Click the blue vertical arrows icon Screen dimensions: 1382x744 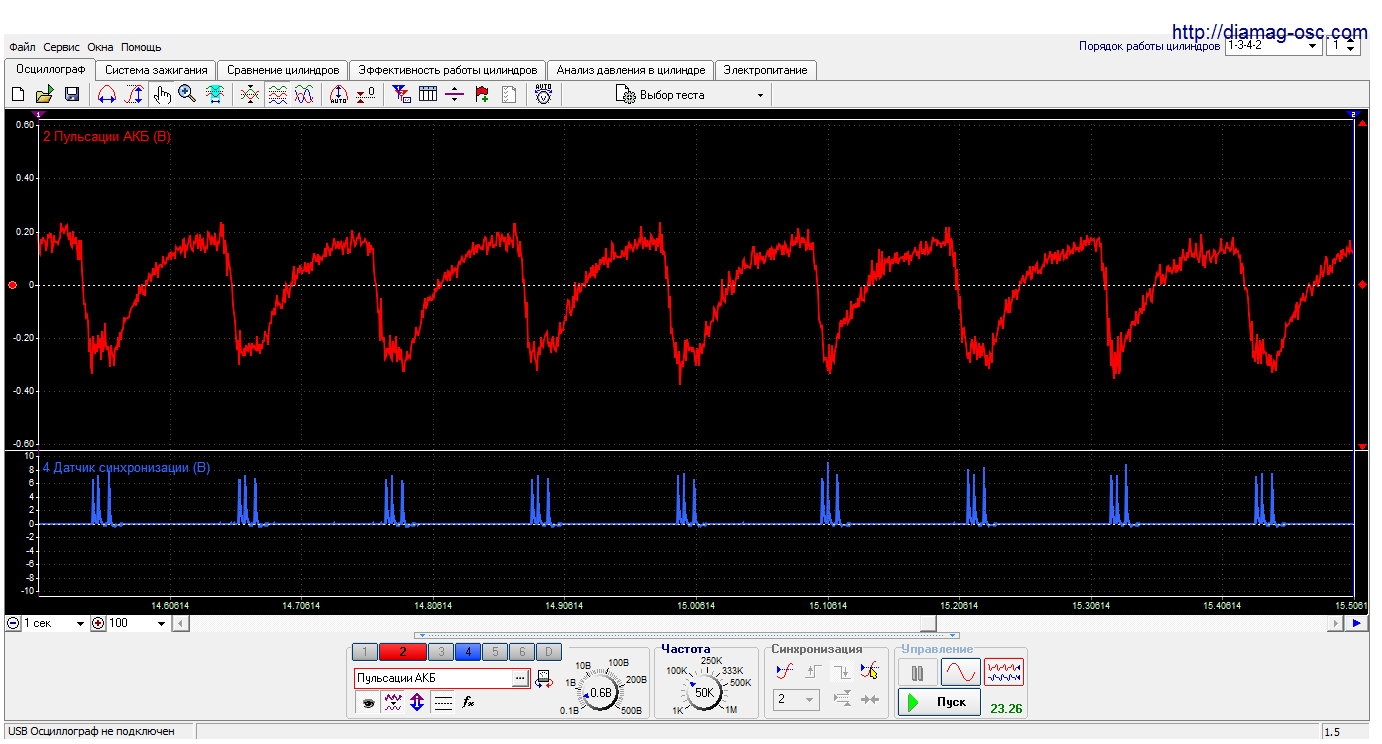pos(417,703)
